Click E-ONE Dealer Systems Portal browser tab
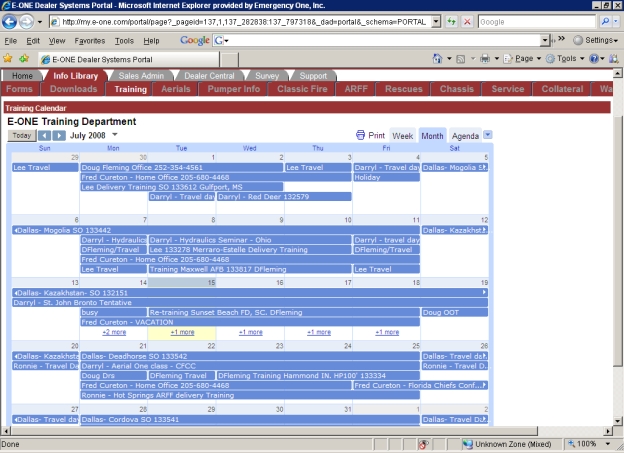 [x=129, y=59]
